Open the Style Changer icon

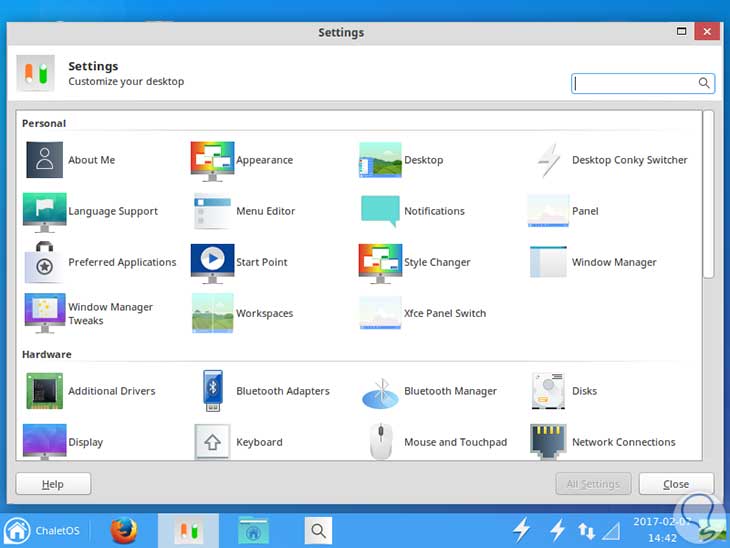(x=380, y=264)
